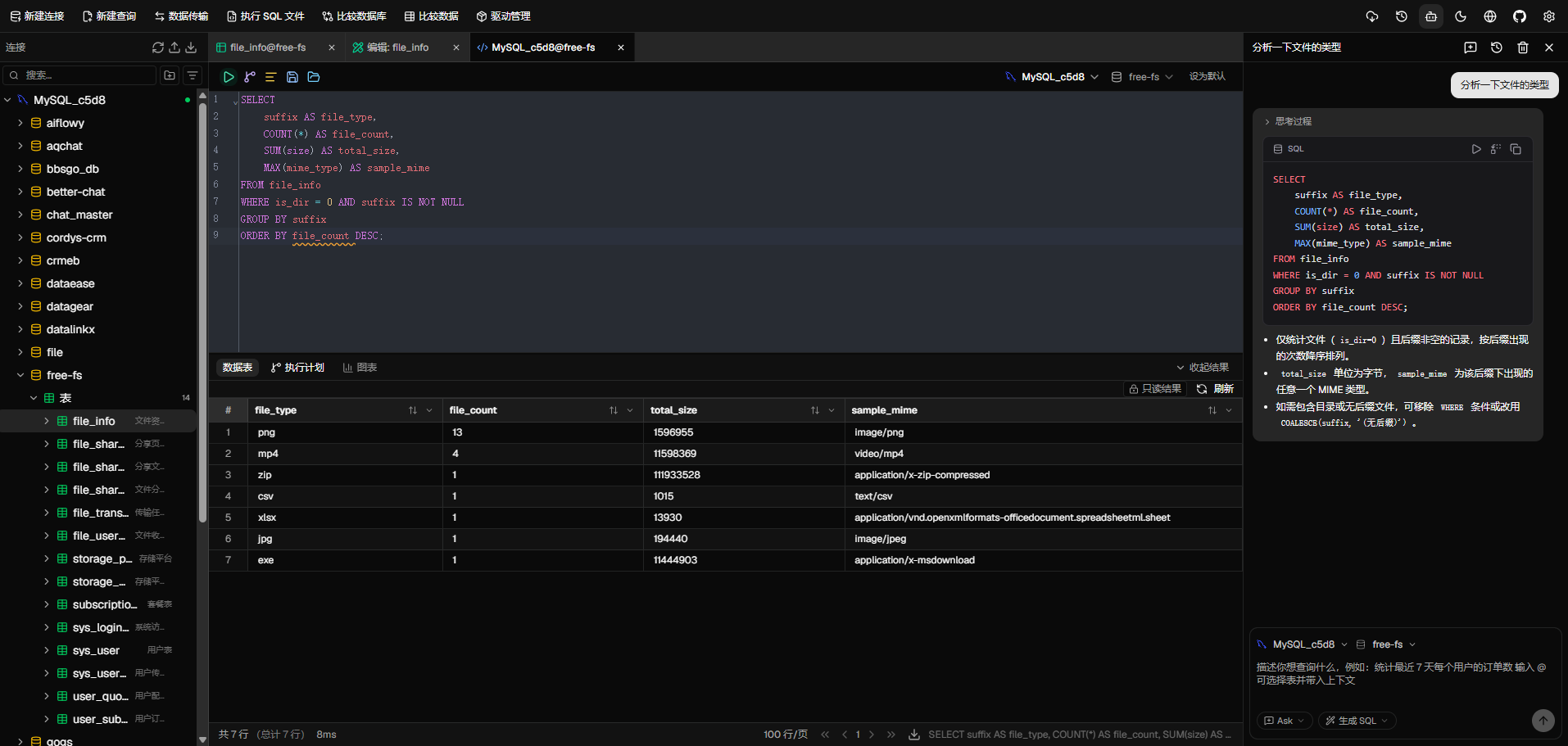Screen dimensions: 1568x746
Task: Open the 生成 SQL dropdown
Action: tap(1357, 721)
